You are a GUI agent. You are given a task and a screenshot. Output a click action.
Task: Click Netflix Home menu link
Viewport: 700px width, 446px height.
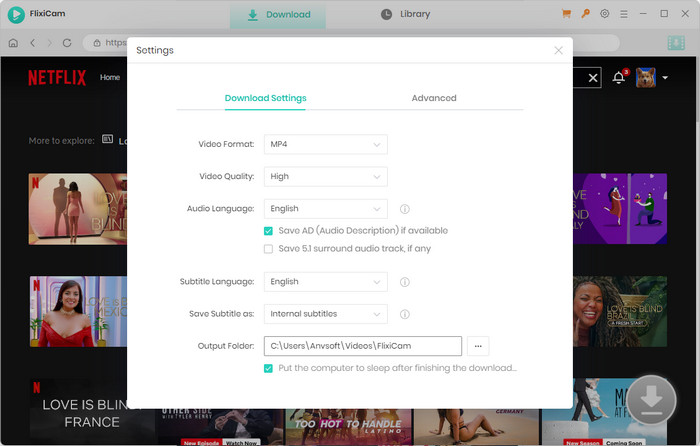pyautogui.click(x=110, y=78)
